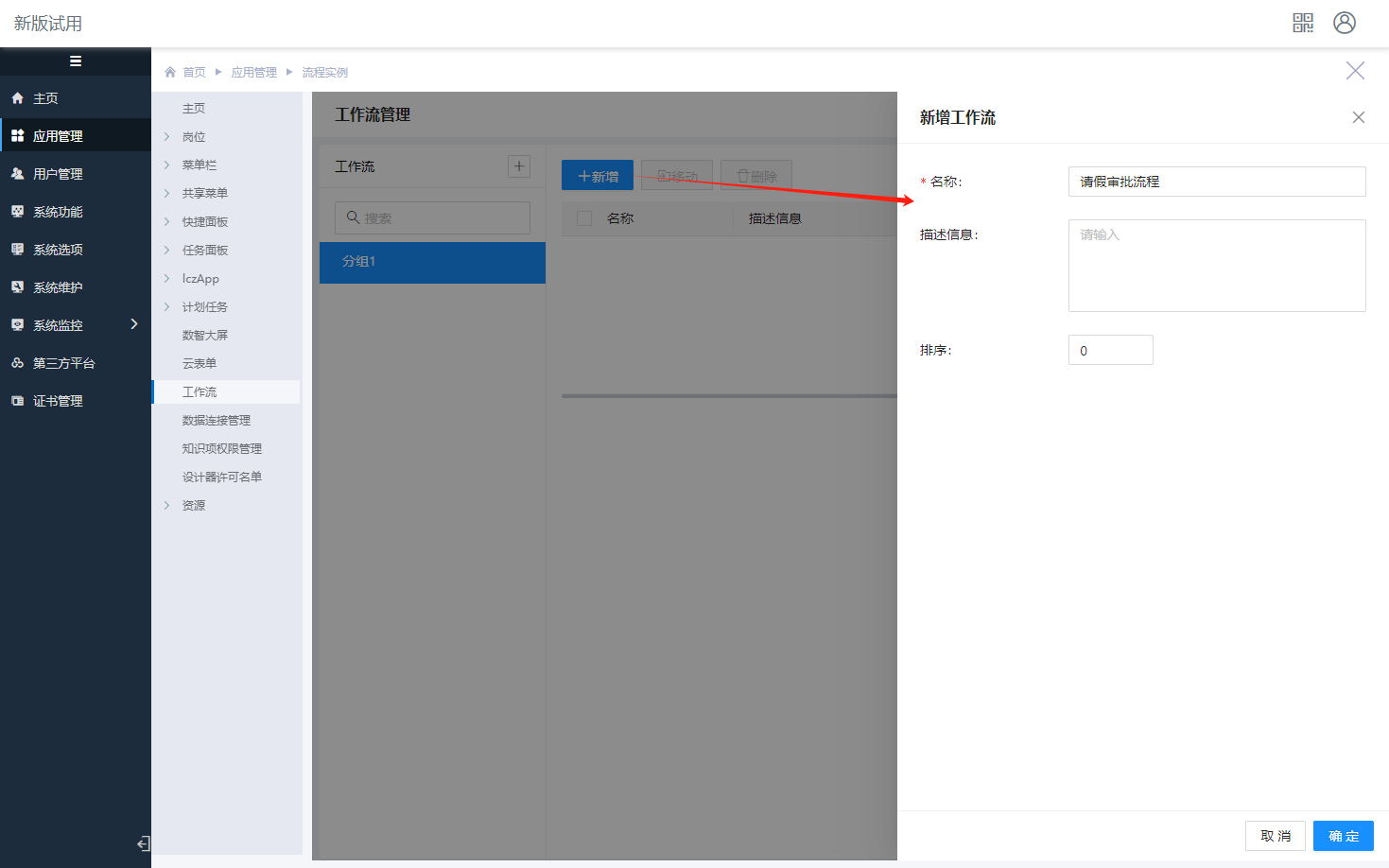Expand the 岗位 tree node
The width and height of the screenshot is (1389, 868).
click(167, 137)
